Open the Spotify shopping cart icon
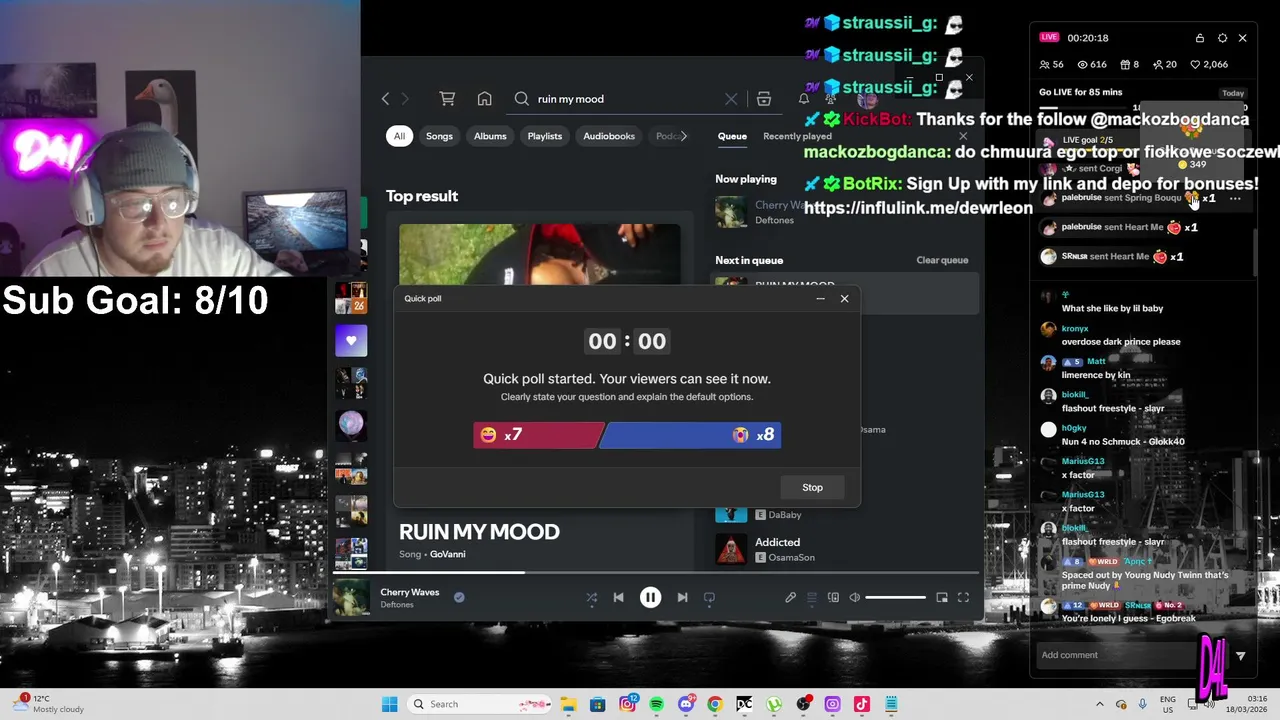The height and width of the screenshot is (720, 1280). coord(447,99)
